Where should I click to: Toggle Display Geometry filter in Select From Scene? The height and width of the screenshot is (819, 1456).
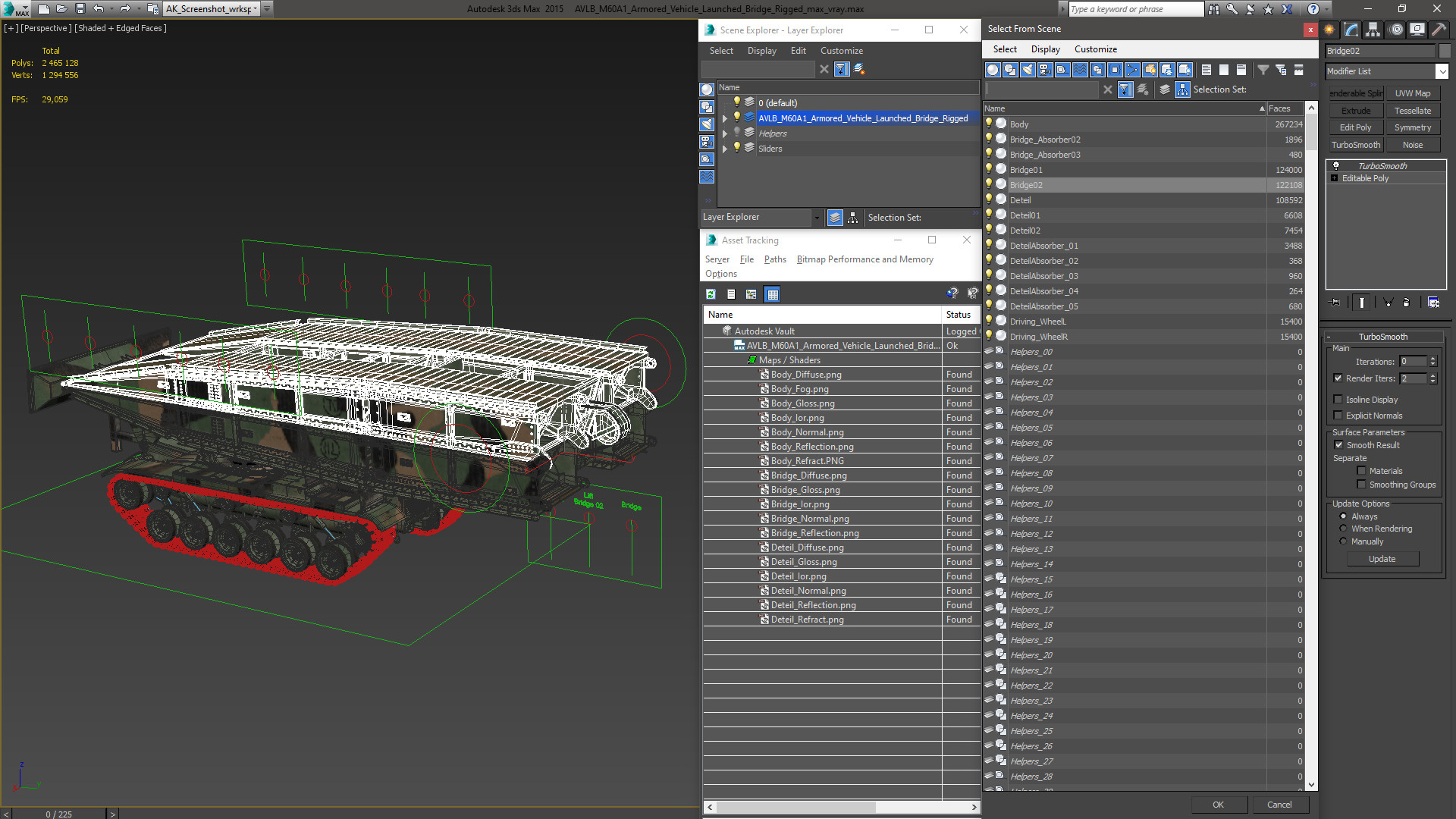[993, 70]
